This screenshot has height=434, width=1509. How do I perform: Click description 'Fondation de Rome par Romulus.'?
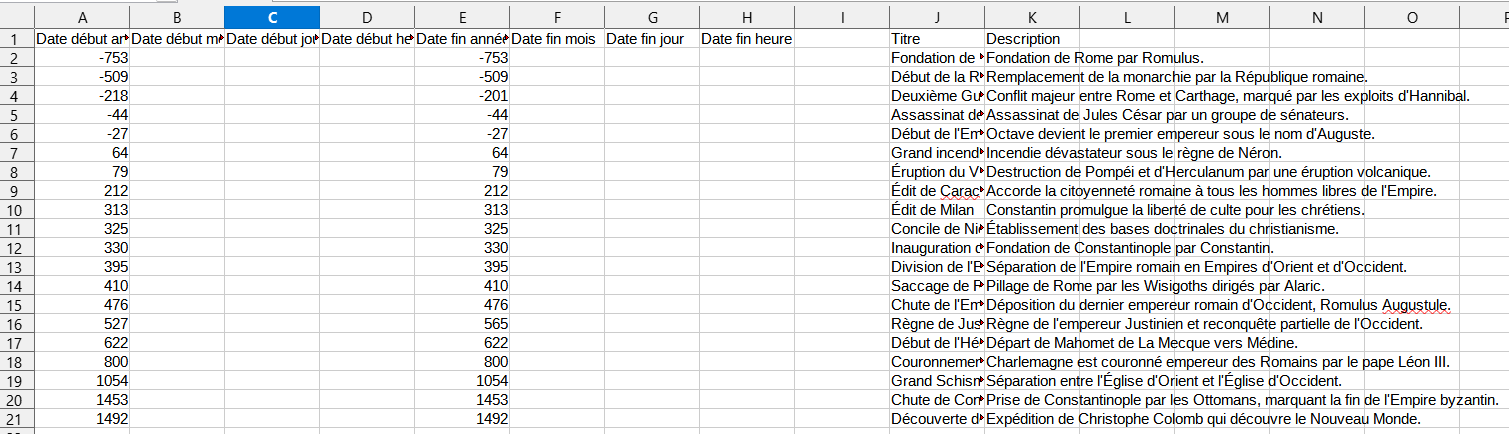click(1095, 58)
